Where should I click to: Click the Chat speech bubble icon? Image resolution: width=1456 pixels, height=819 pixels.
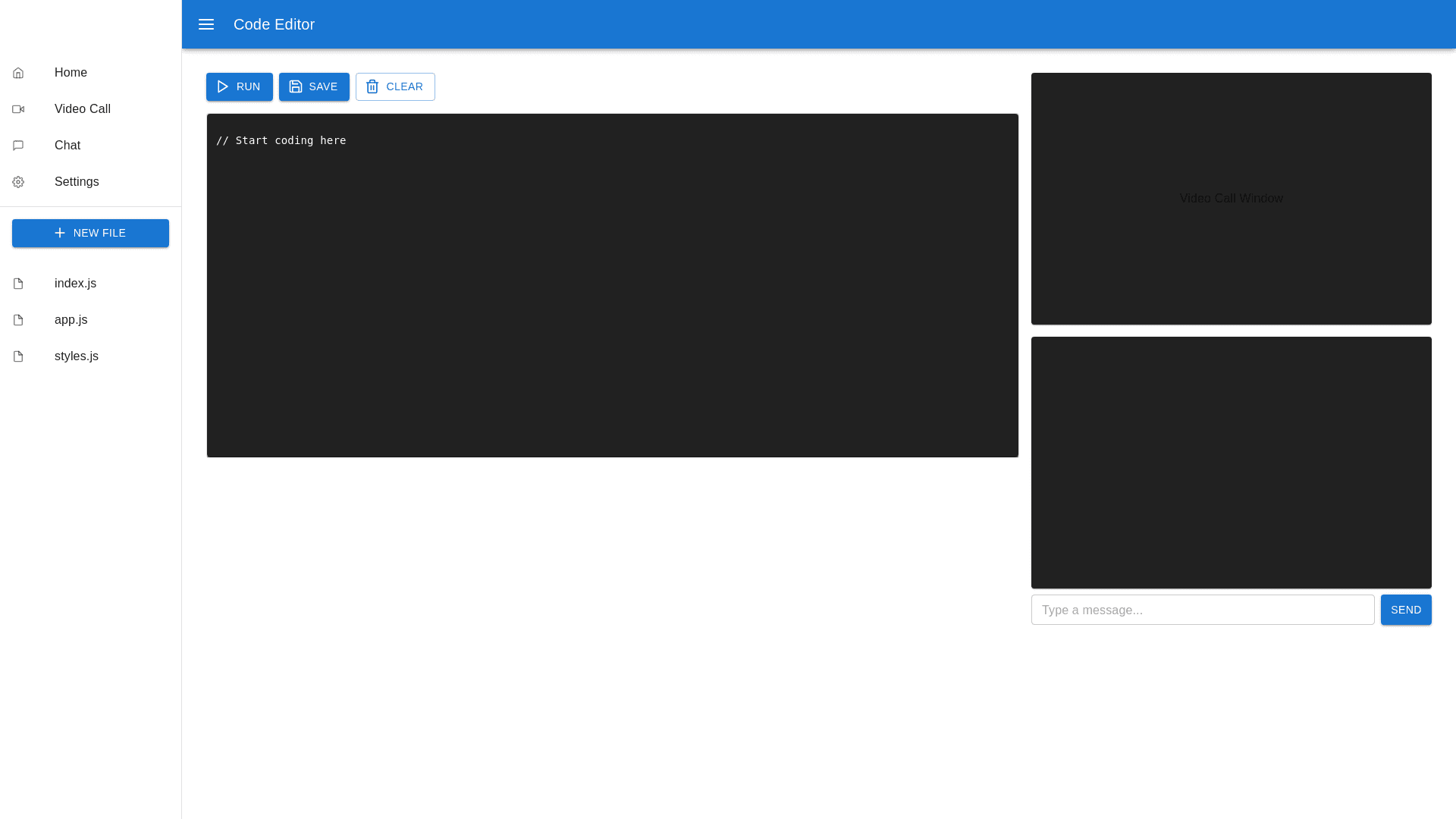coord(18,146)
